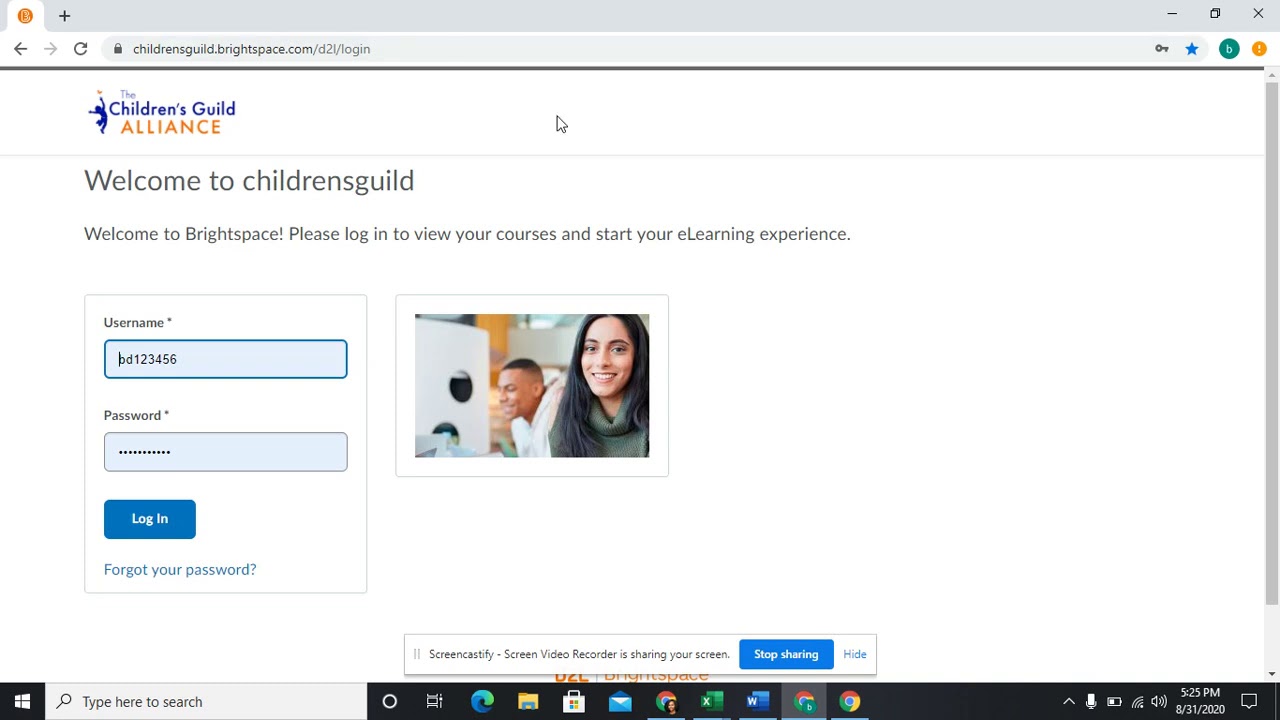Click the bookmark star icon
Screen dimensions: 1280x720
point(1192,49)
